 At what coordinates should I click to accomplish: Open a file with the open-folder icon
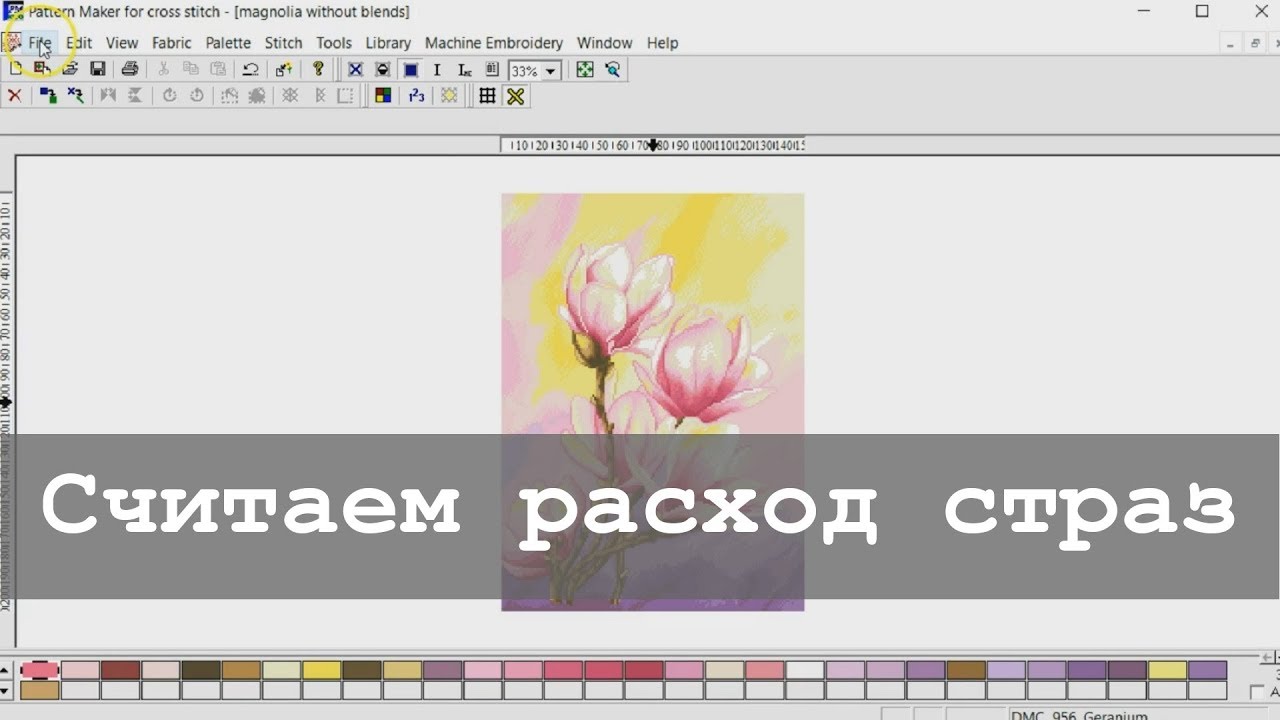point(70,69)
